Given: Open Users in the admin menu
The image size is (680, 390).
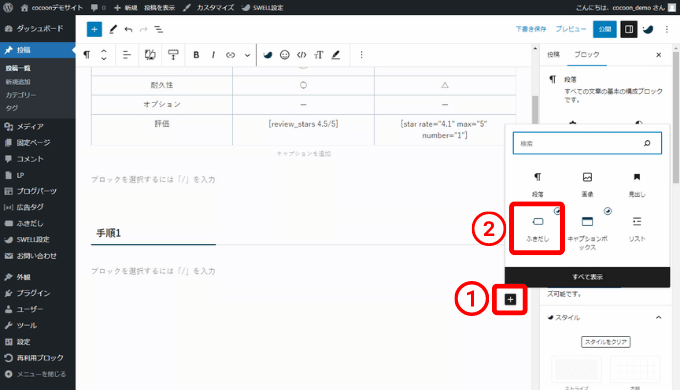Looking at the screenshot, I should [38, 309].
